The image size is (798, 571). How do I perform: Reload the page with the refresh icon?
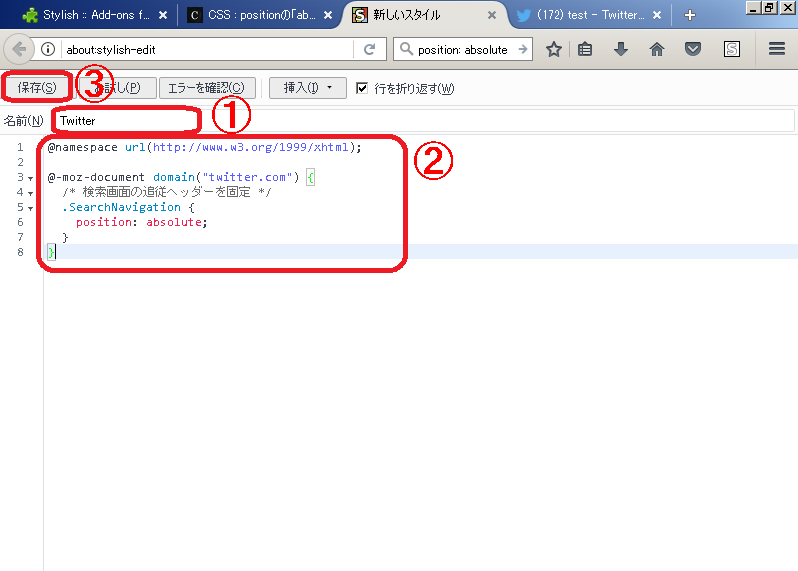tap(369, 49)
